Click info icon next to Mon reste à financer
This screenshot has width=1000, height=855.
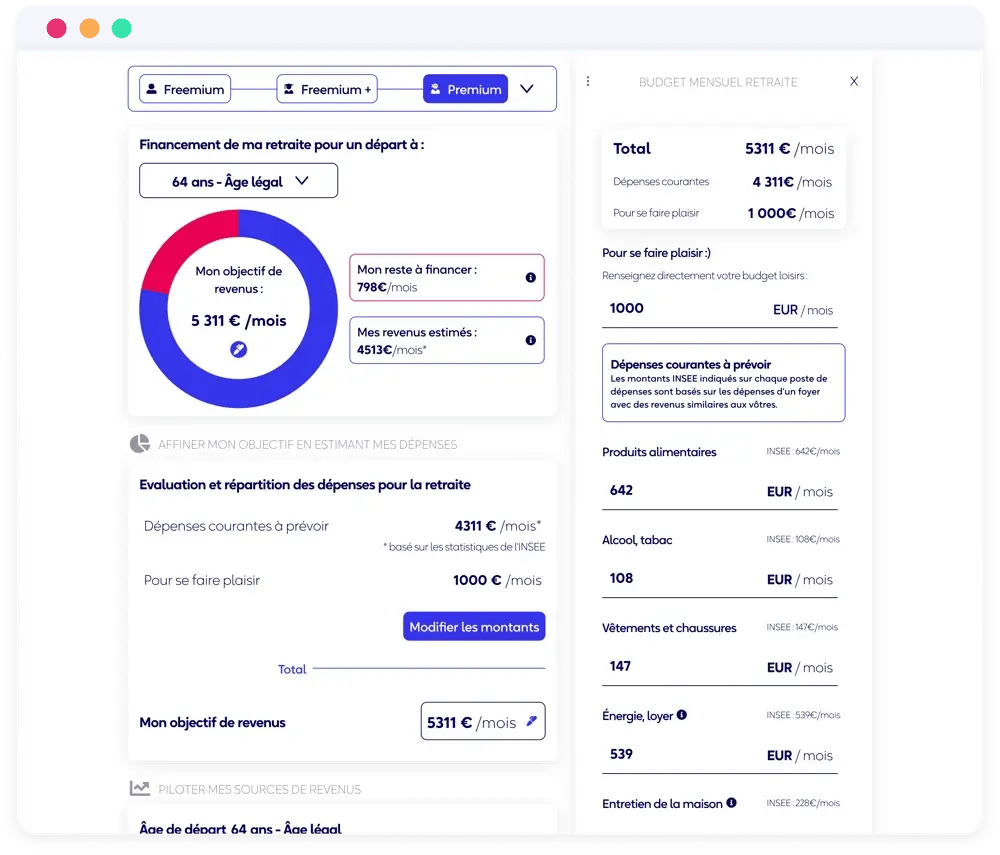point(531,278)
